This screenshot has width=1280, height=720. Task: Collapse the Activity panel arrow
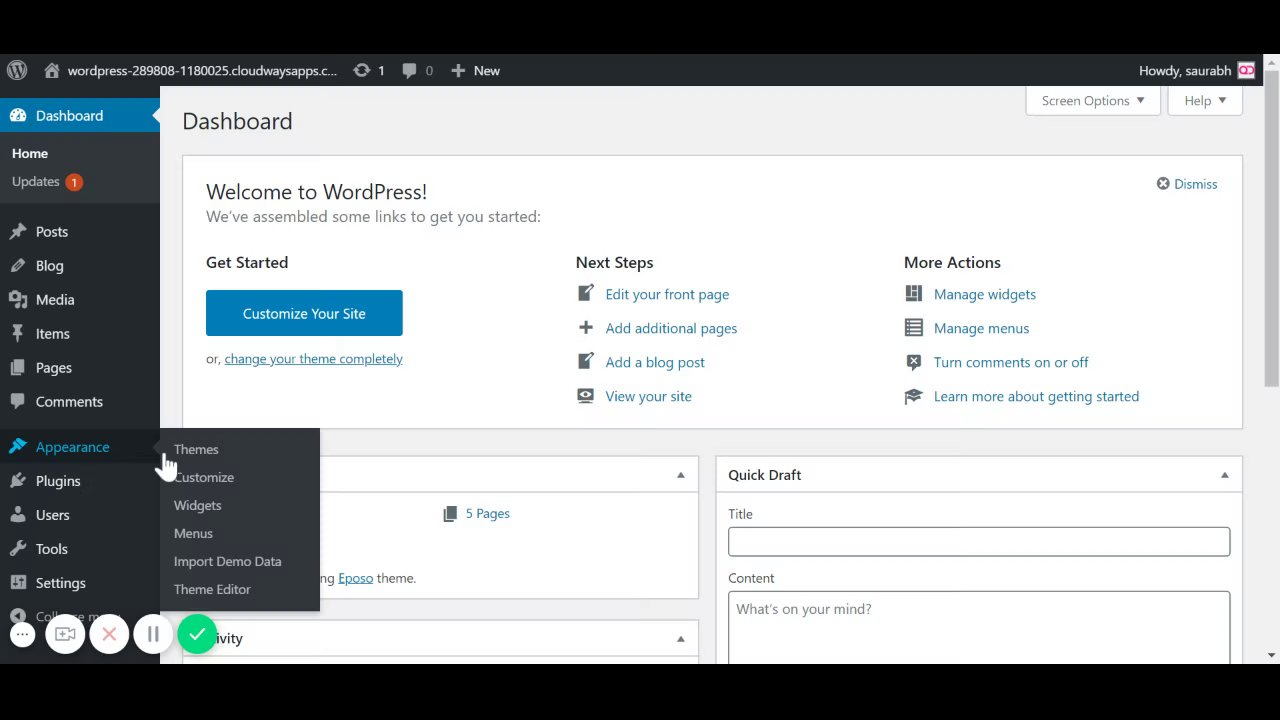680,639
